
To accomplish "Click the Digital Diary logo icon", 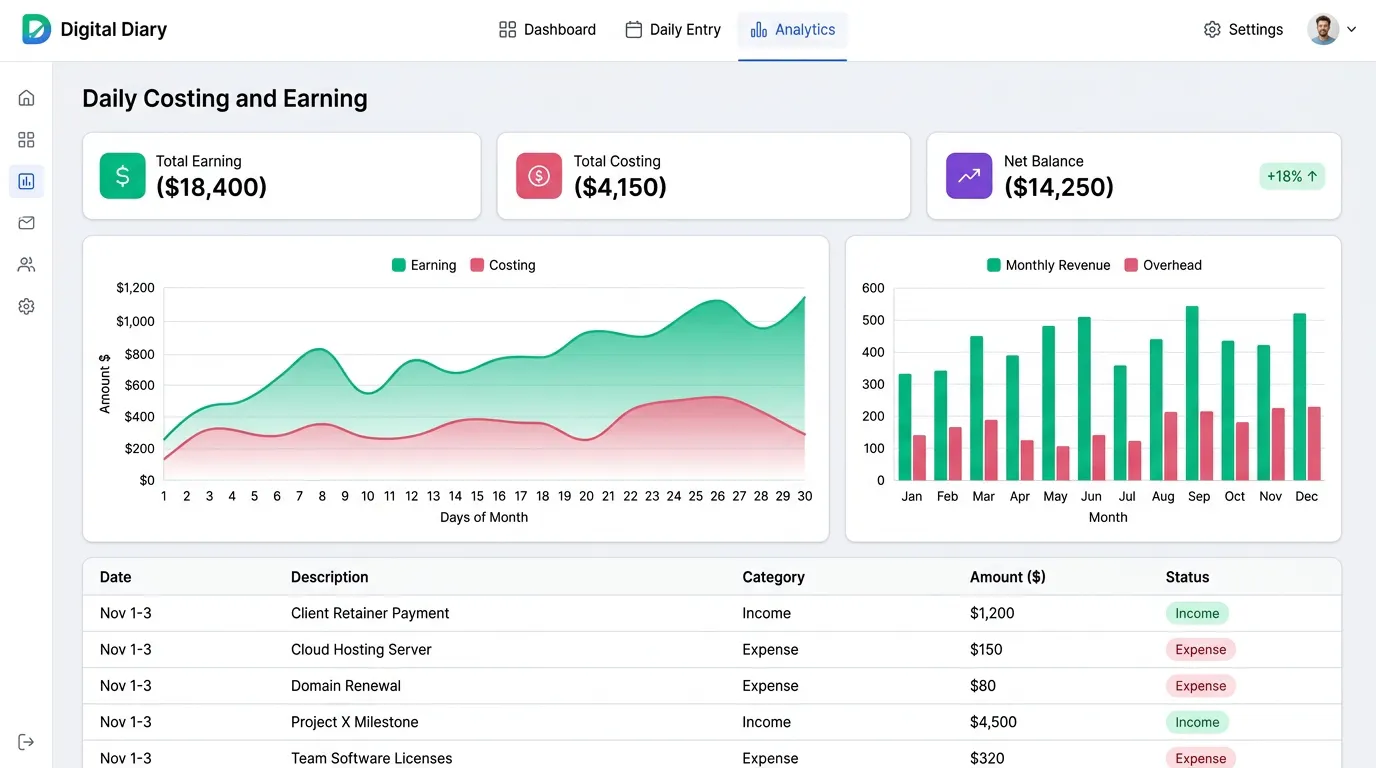I will click(36, 30).
